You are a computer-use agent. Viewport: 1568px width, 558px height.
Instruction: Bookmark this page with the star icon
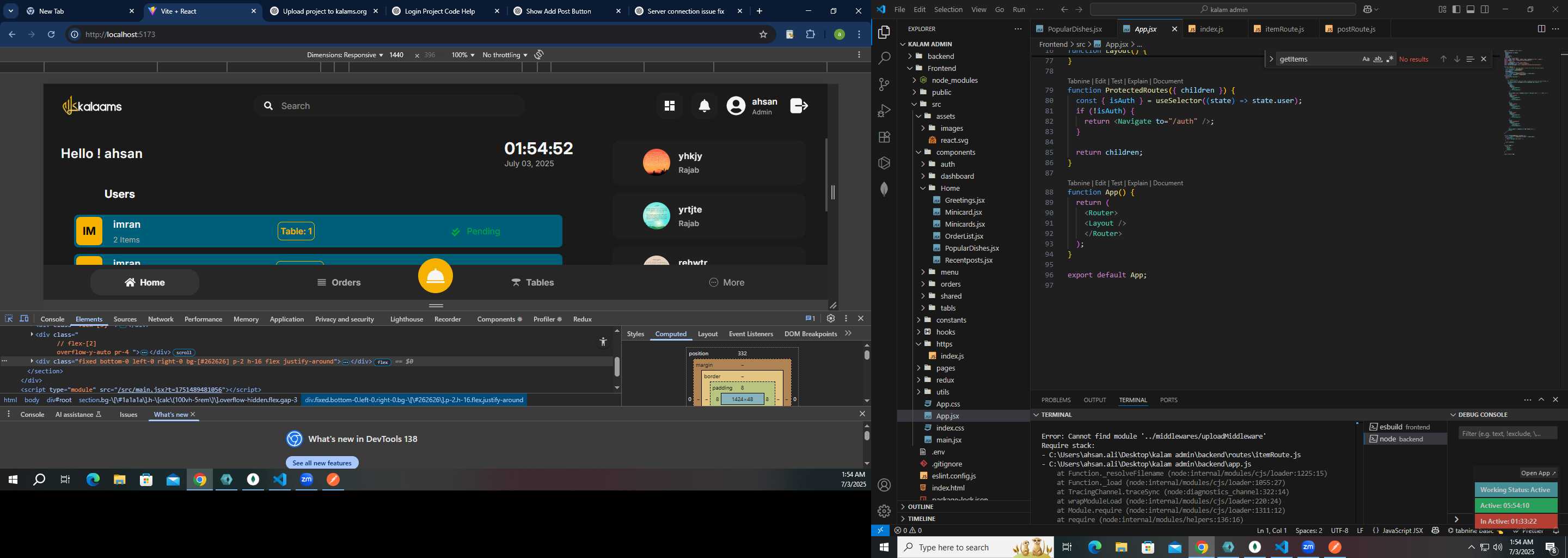click(763, 35)
